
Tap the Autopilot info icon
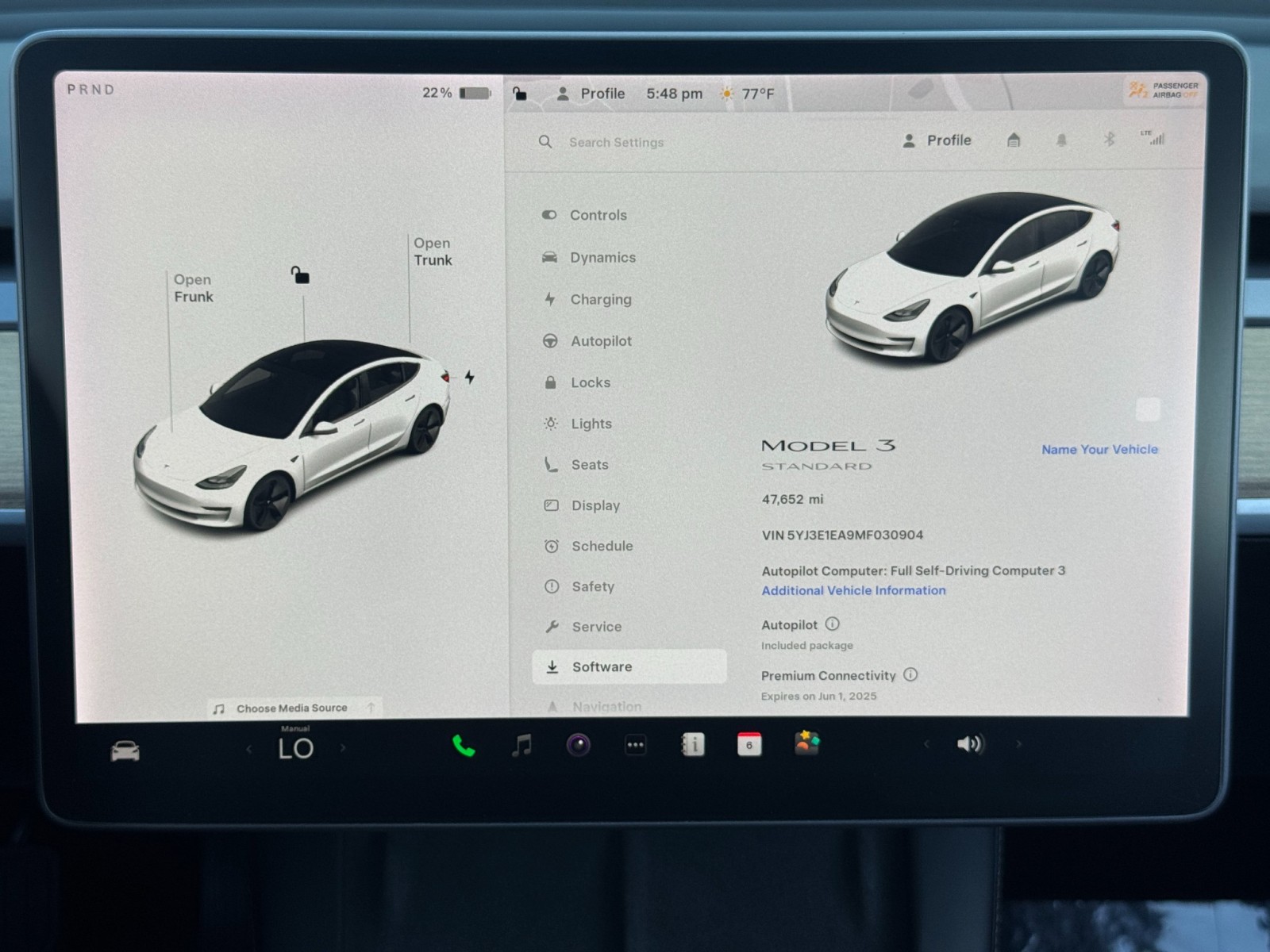point(832,624)
